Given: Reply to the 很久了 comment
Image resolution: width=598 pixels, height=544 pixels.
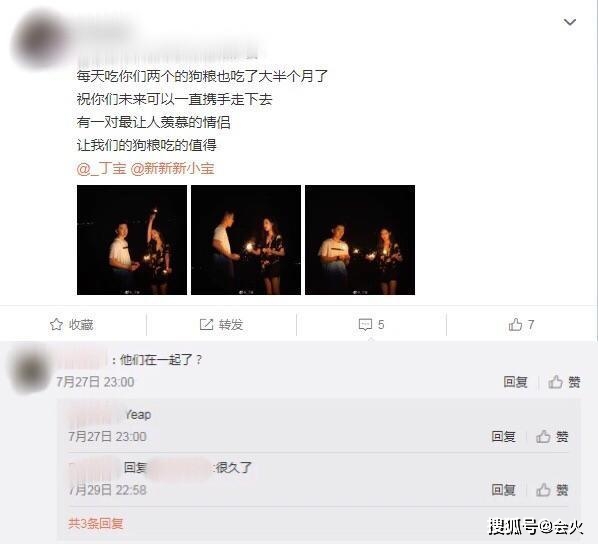Looking at the screenshot, I should [x=503, y=490].
